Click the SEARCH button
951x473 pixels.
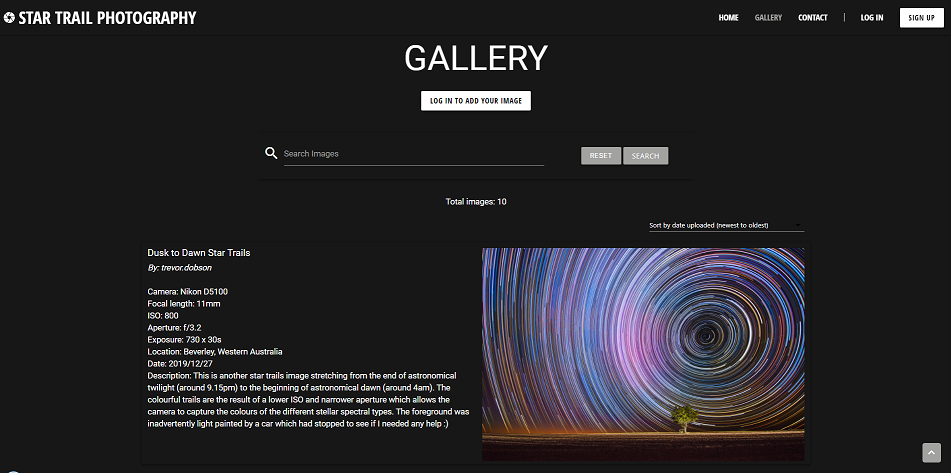point(645,156)
